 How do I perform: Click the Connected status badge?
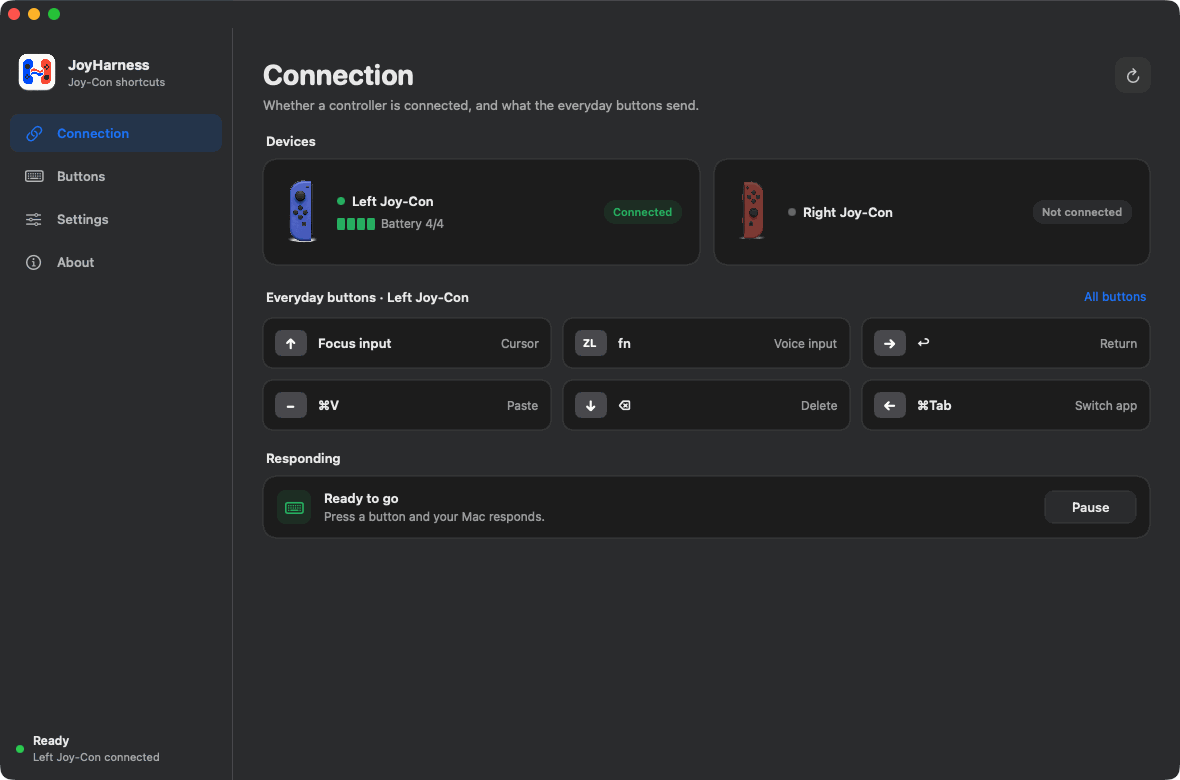[643, 212]
